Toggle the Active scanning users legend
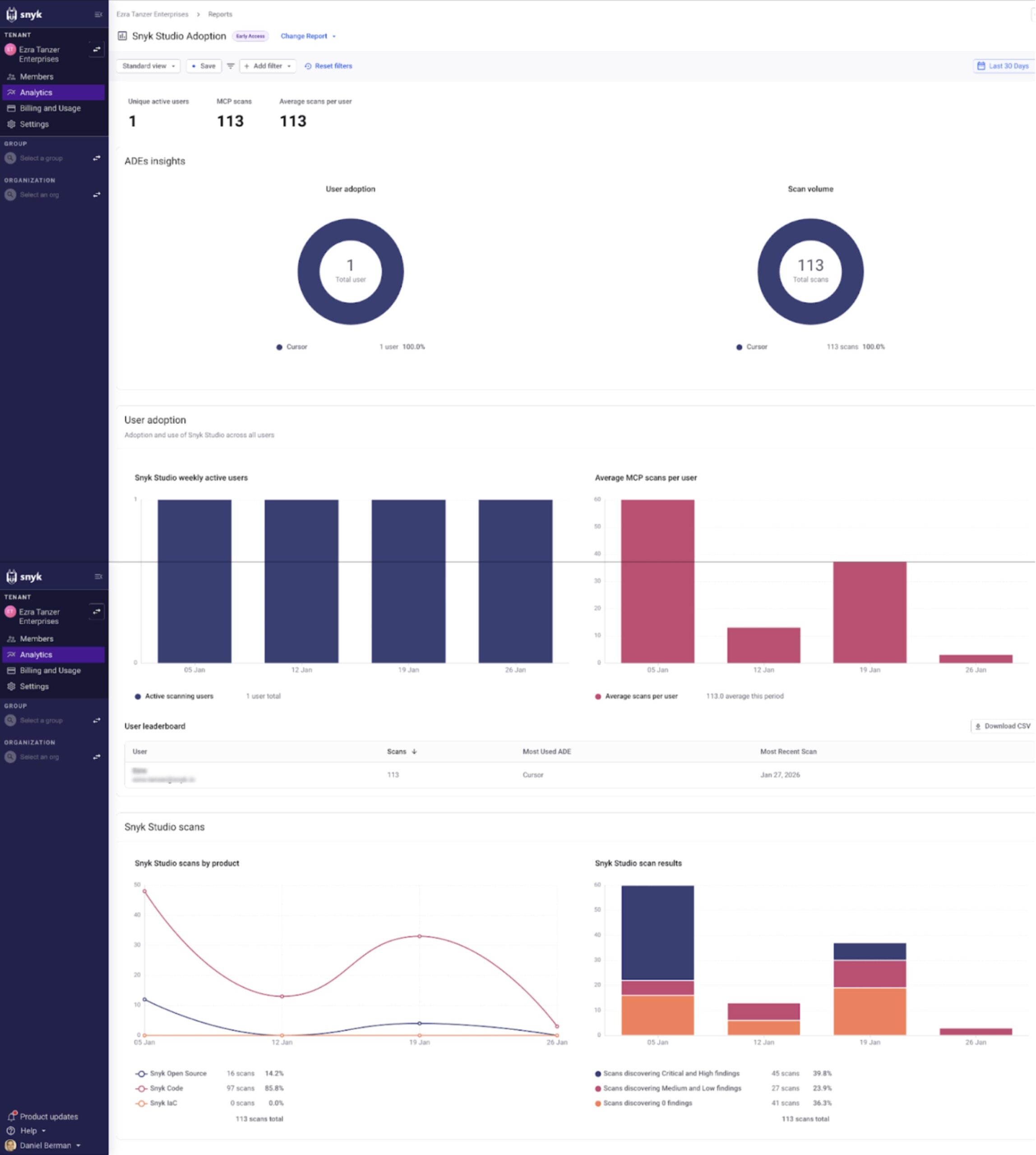1036x1155 pixels. (x=174, y=696)
